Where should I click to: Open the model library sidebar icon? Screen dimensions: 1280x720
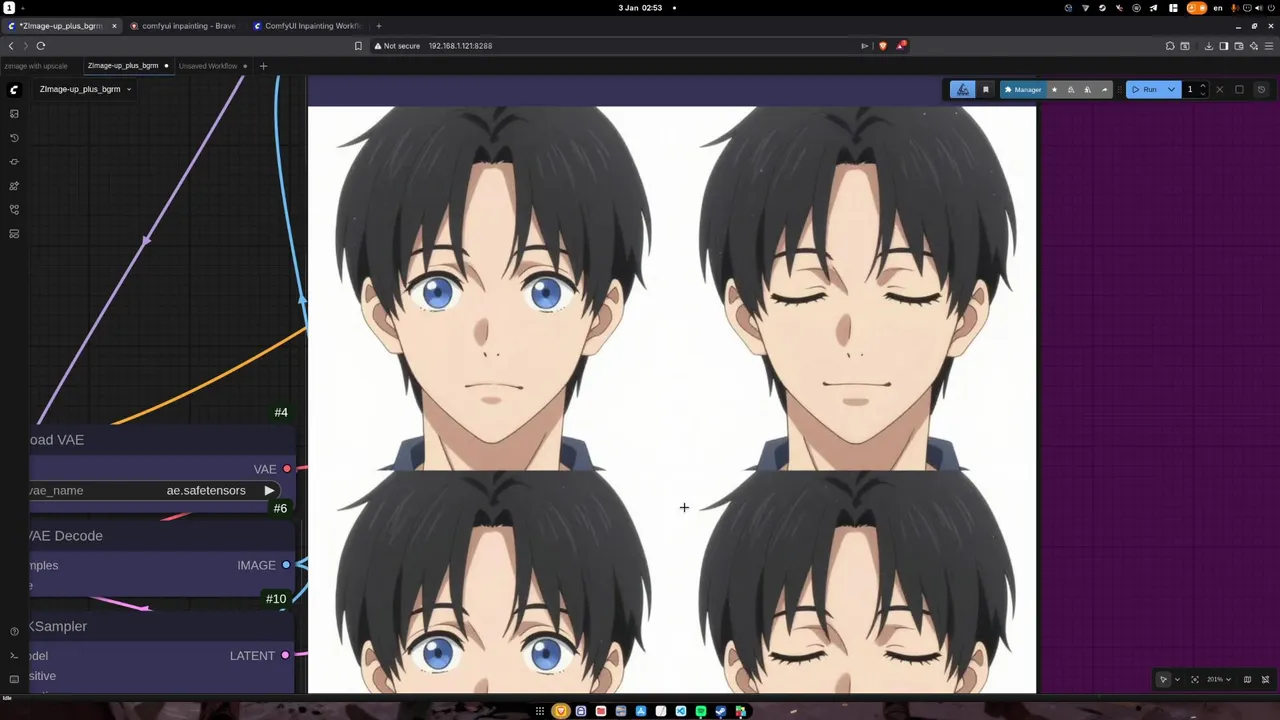(x=14, y=186)
